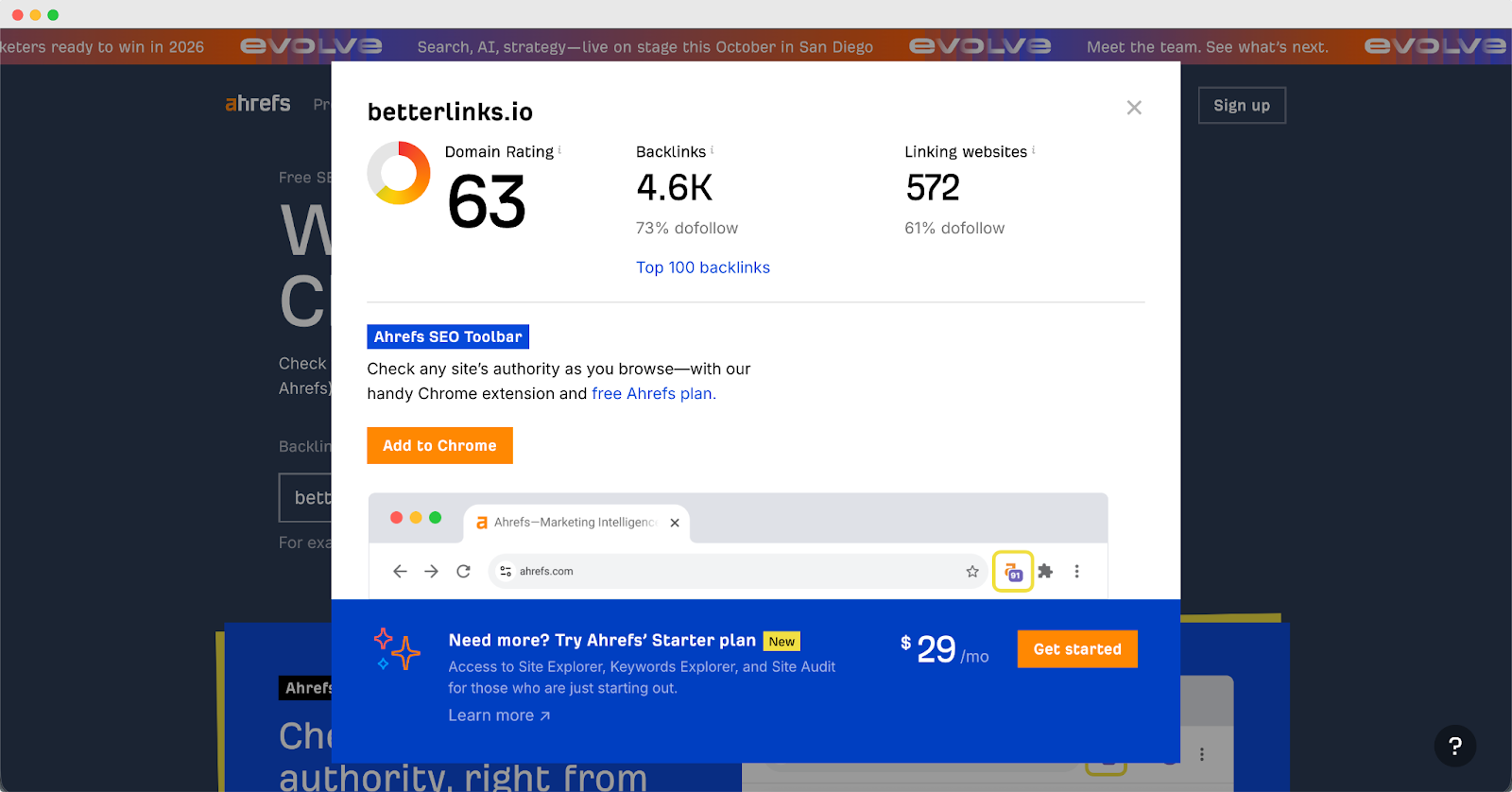1512x792 pixels.
Task: Open the free Ahrefs plan link
Action: click(654, 393)
